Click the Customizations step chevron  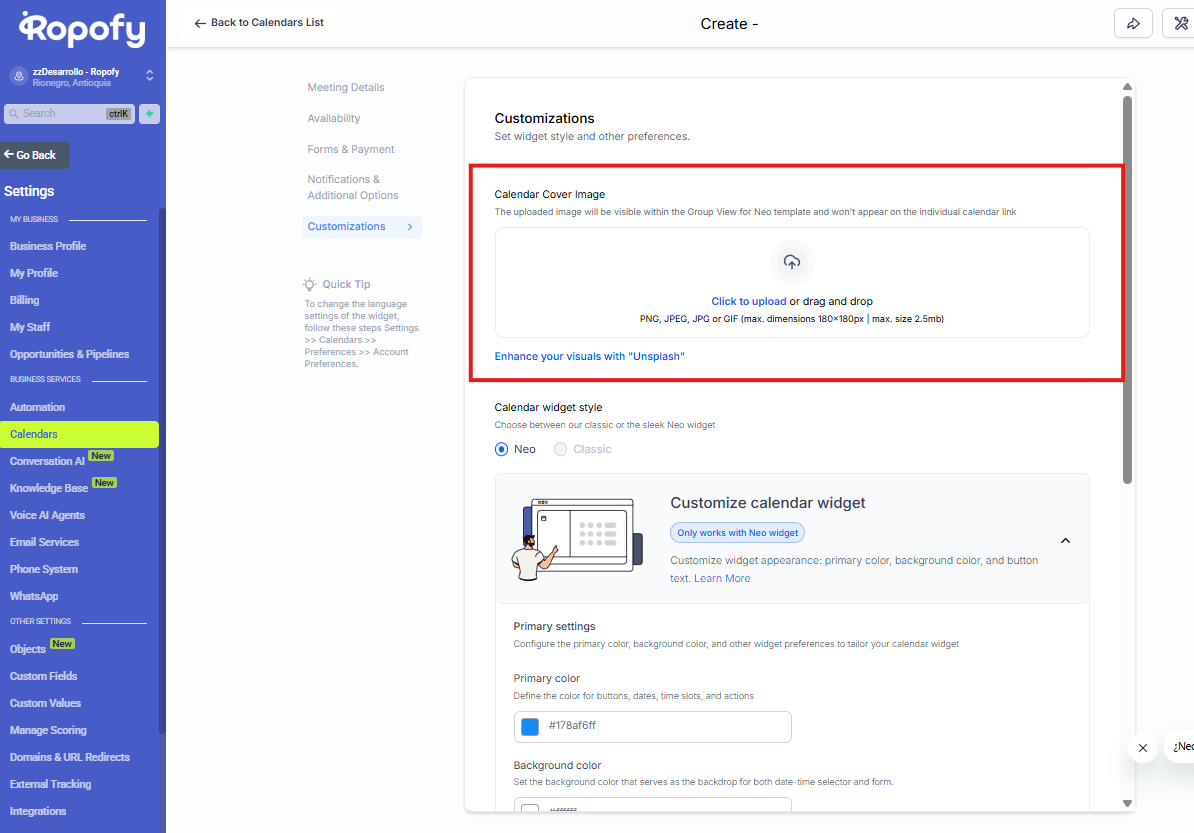pyautogui.click(x=410, y=227)
